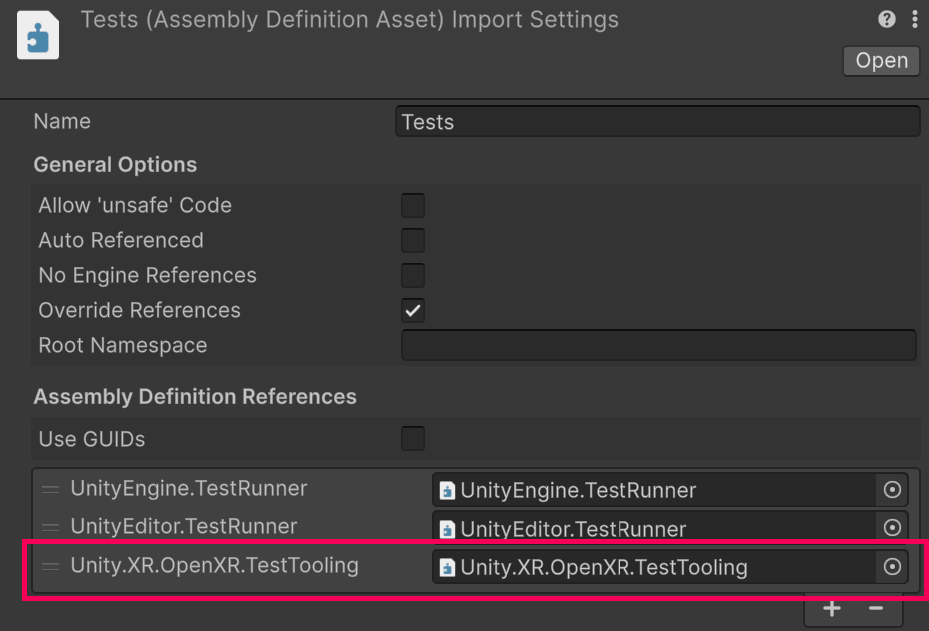Open the inspector context menu
929x631 pixels.
click(916, 19)
